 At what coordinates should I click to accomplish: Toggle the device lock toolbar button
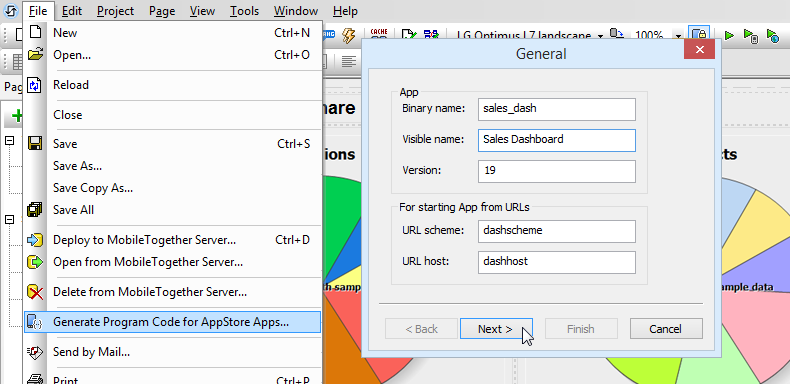[699, 35]
